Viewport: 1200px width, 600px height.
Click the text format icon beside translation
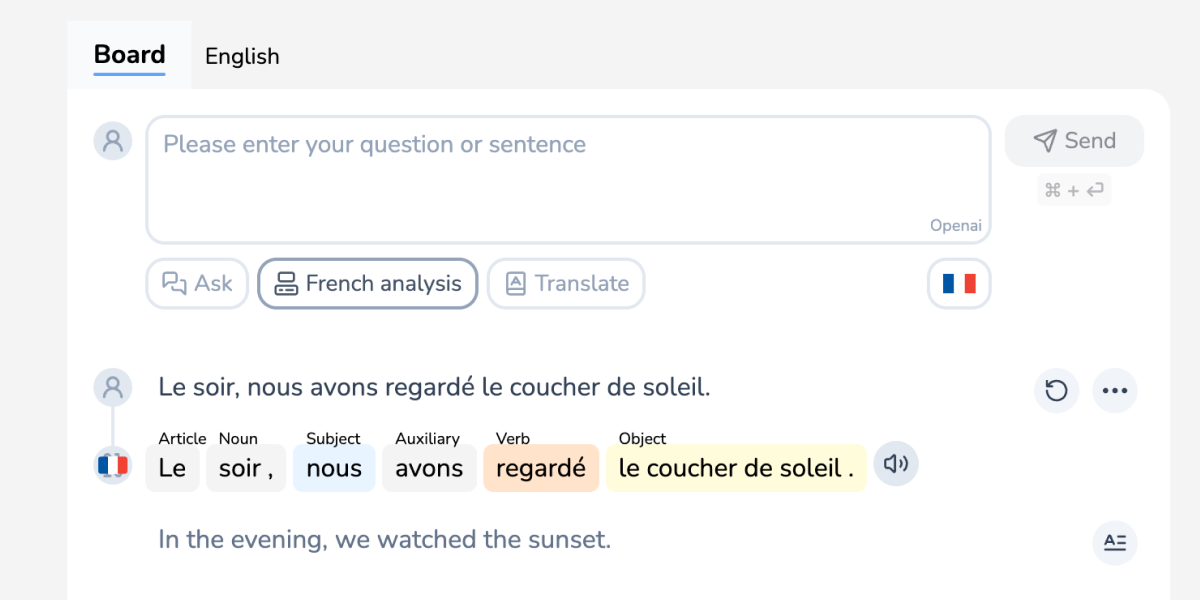point(1114,543)
